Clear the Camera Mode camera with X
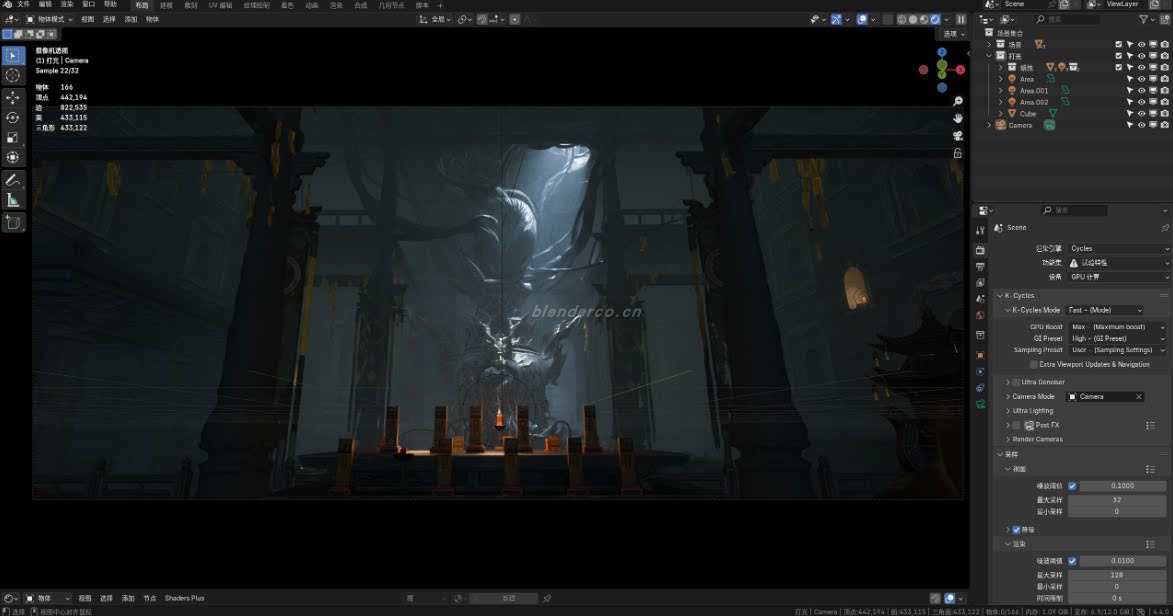 pos(1139,397)
